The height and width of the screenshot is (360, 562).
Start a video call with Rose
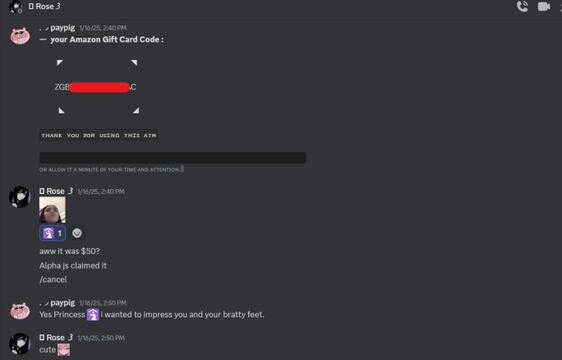[x=544, y=6]
